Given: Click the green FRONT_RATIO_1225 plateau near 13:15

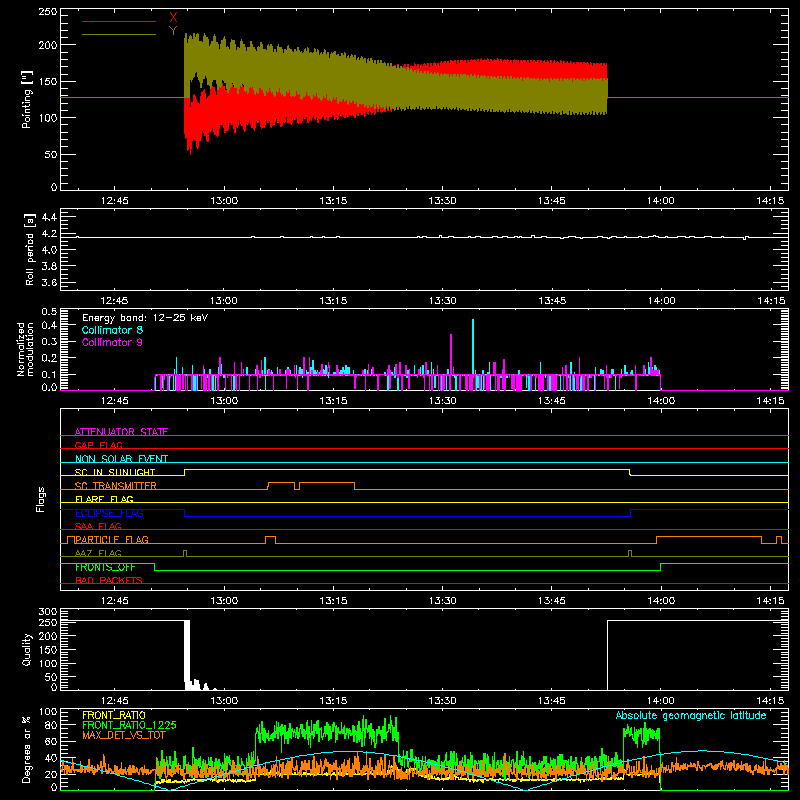Looking at the screenshot, I should pos(327,732).
